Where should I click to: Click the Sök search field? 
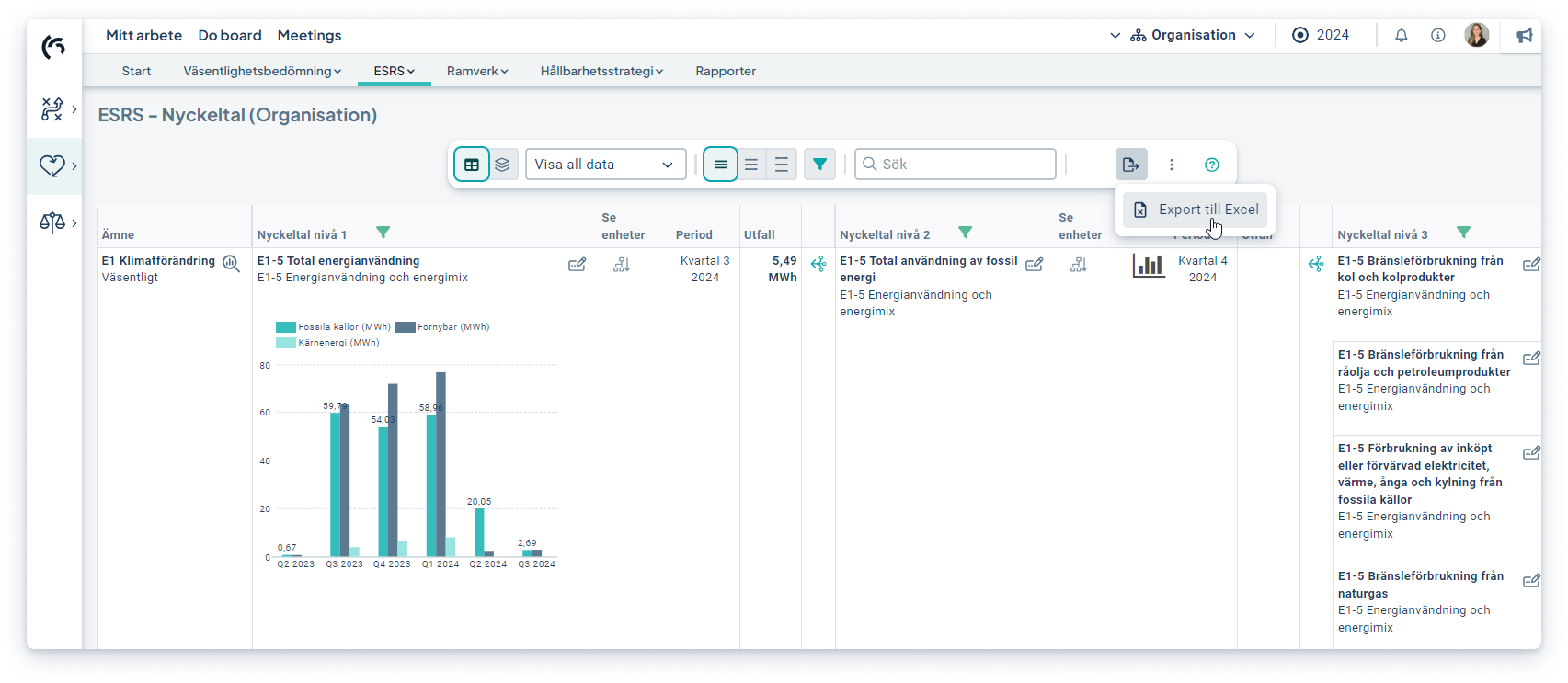click(956, 165)
